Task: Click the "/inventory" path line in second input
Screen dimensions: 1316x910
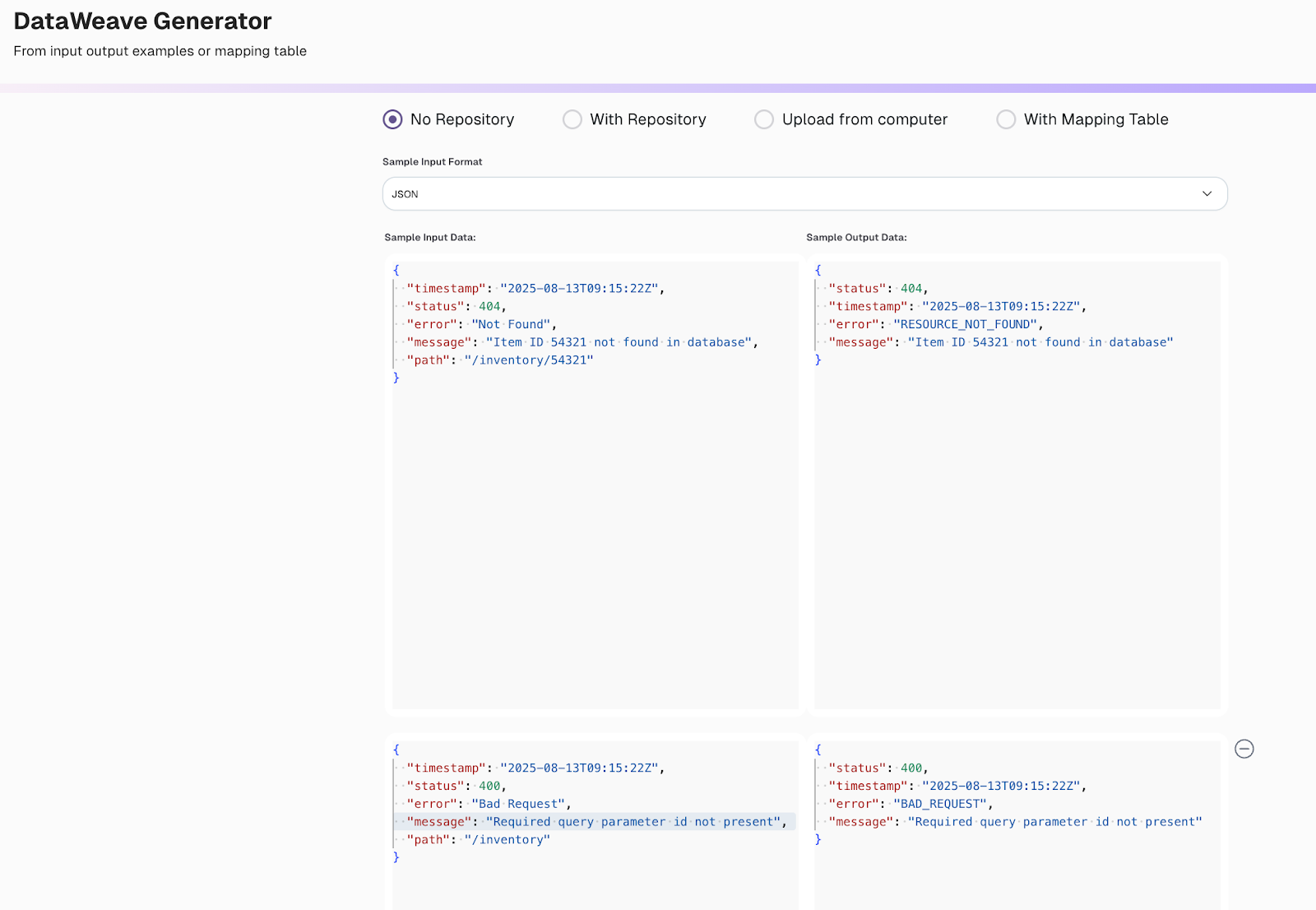Action: [x=478, y=840]
